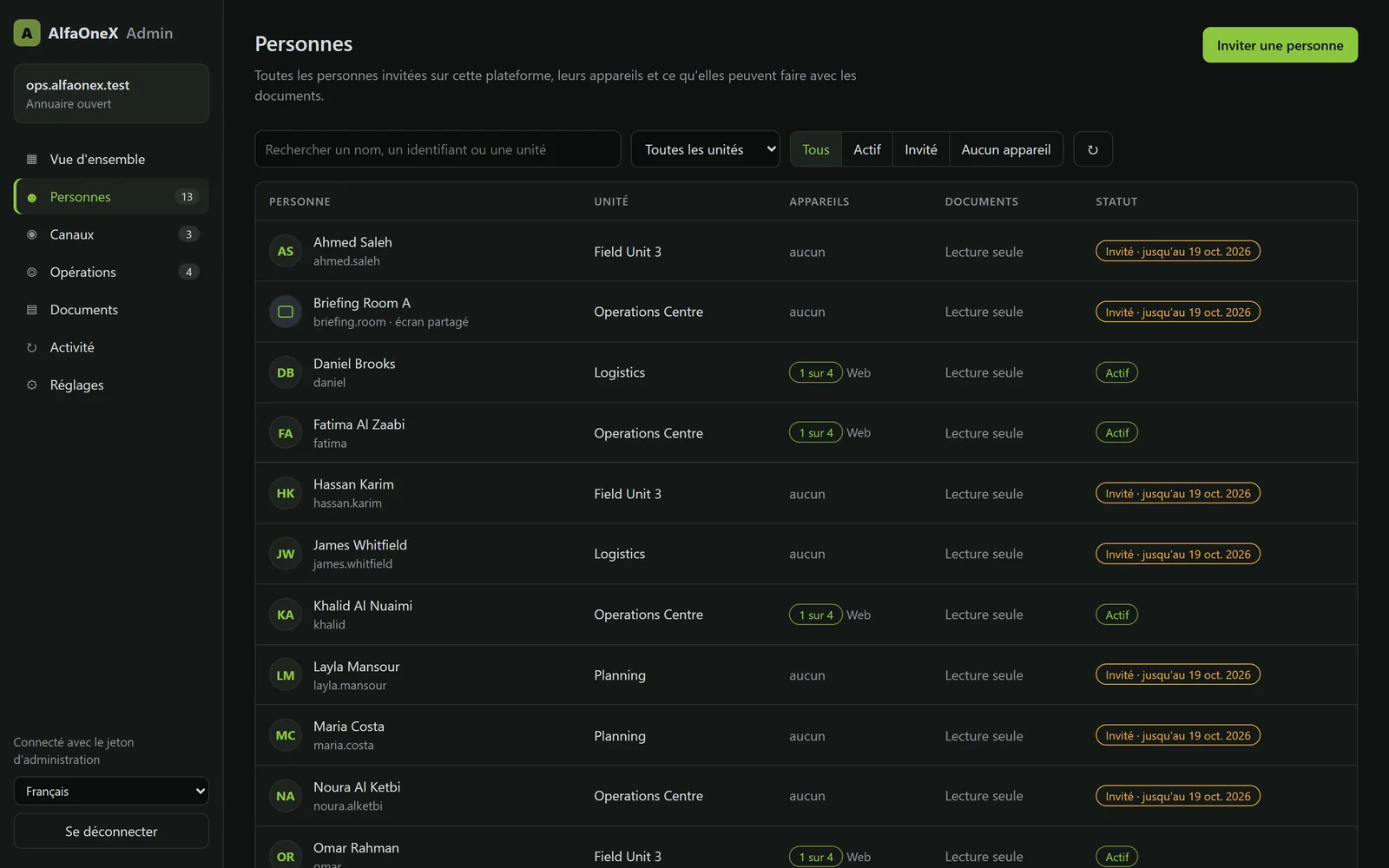Click Lecture seule in Noura Al Ketbi's row
The width and height of the screenshot is (1389, 868).
pos(984,796)
